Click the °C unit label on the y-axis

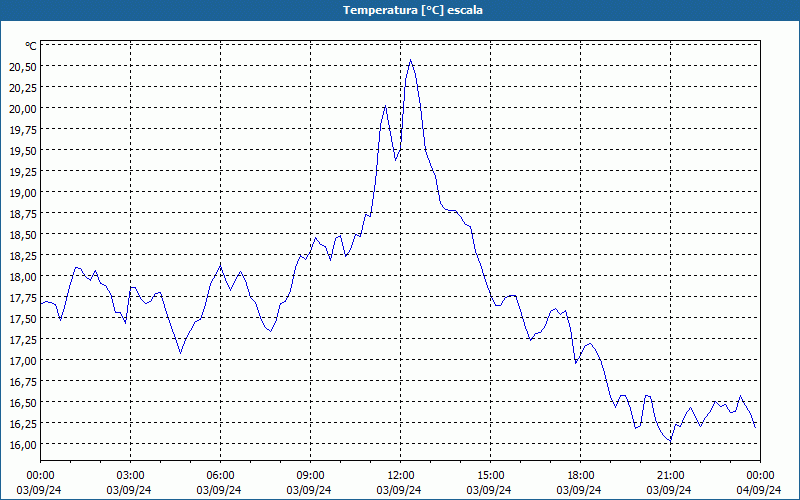tap(31, 46)
